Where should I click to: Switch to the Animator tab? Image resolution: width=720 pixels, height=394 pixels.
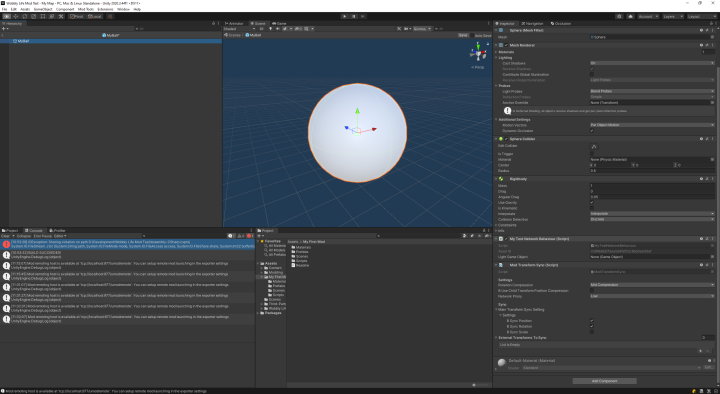(235, 23)
